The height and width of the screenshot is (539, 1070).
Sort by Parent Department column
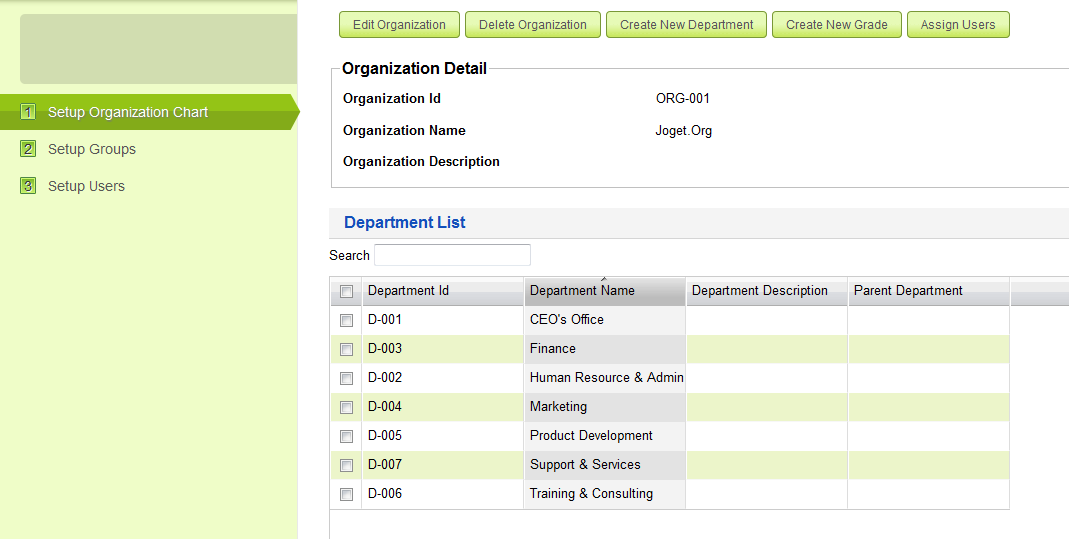(x=907, y=291)
